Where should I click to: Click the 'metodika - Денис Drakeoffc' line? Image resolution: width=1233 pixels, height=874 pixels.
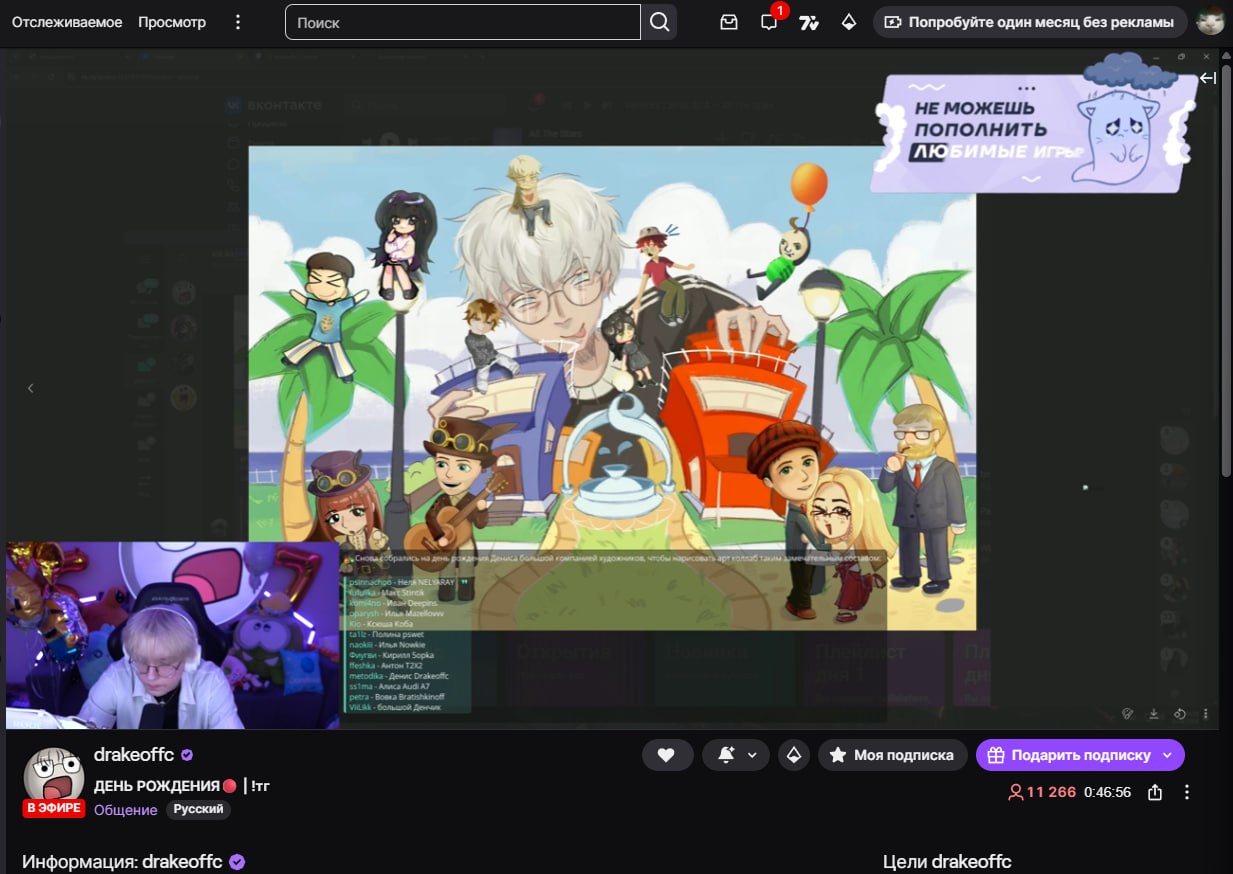point(399,676)
